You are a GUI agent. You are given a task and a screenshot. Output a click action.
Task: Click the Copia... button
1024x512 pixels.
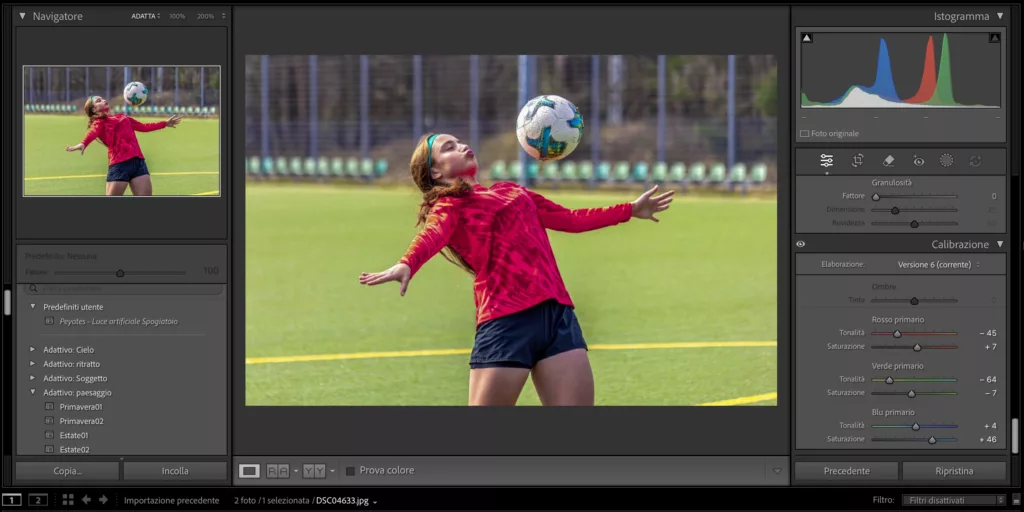[x=68, y=471]
